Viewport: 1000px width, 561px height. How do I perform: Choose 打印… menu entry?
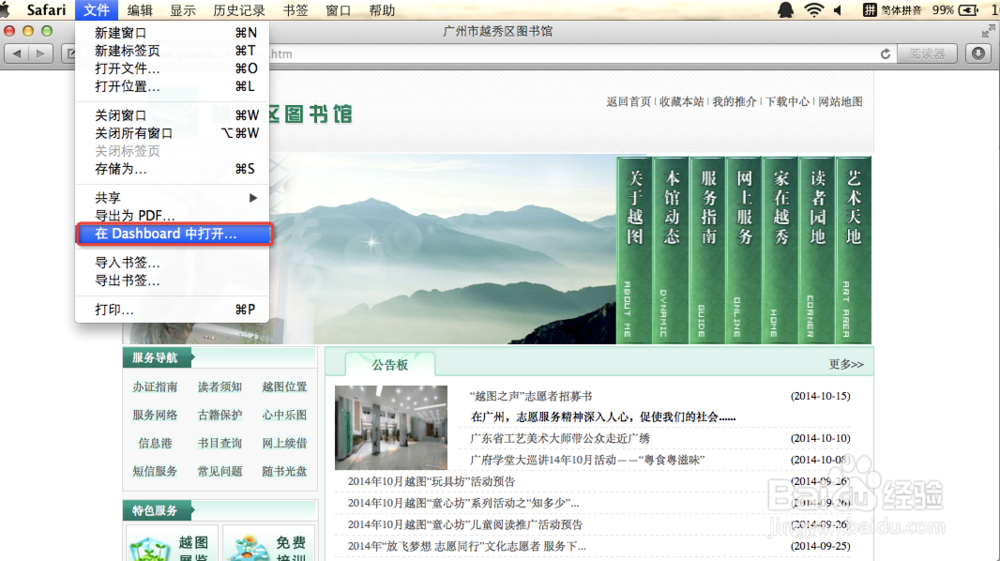tap(172, 310)
